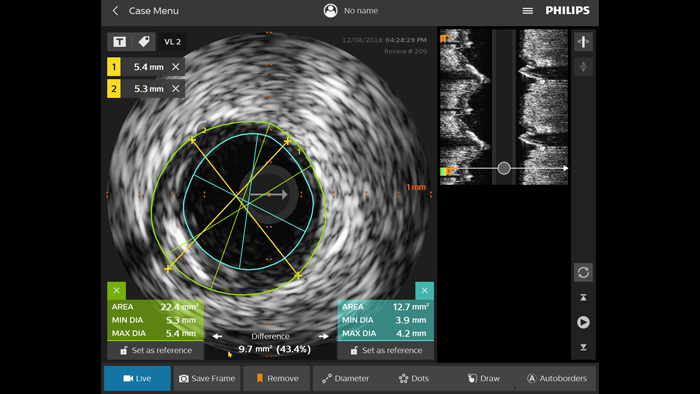Switch to Live mode
The height and width of the screenshot is (394, 700).
tap(138, 378)
